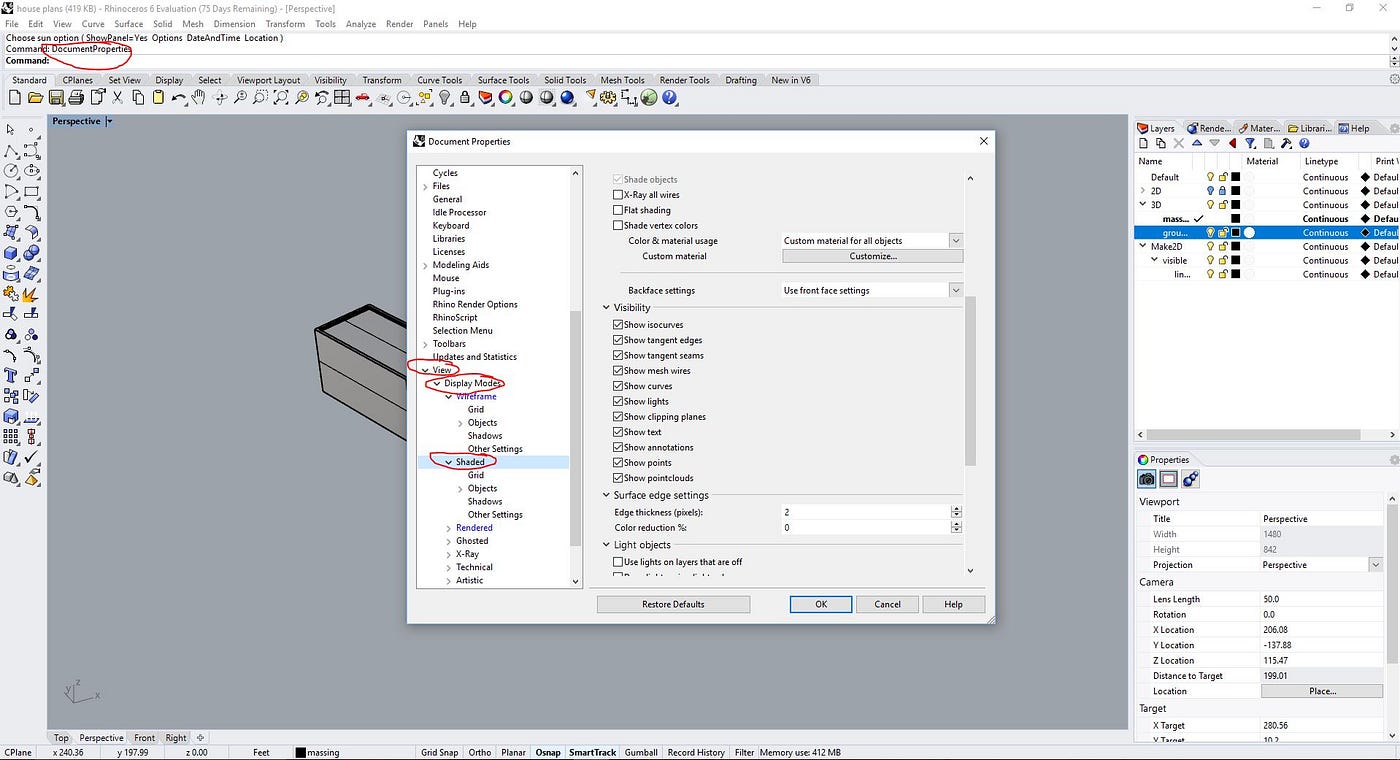Click the Customize... custom material button
Image resolution: width=1400 pixels, height=760 pixels.
pos(872,256)
